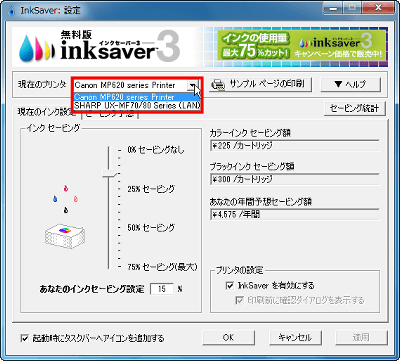Click the 50% セービング label
Image resolution: width=400 pixels, height=361 pixels.
[x=151, y=228]
